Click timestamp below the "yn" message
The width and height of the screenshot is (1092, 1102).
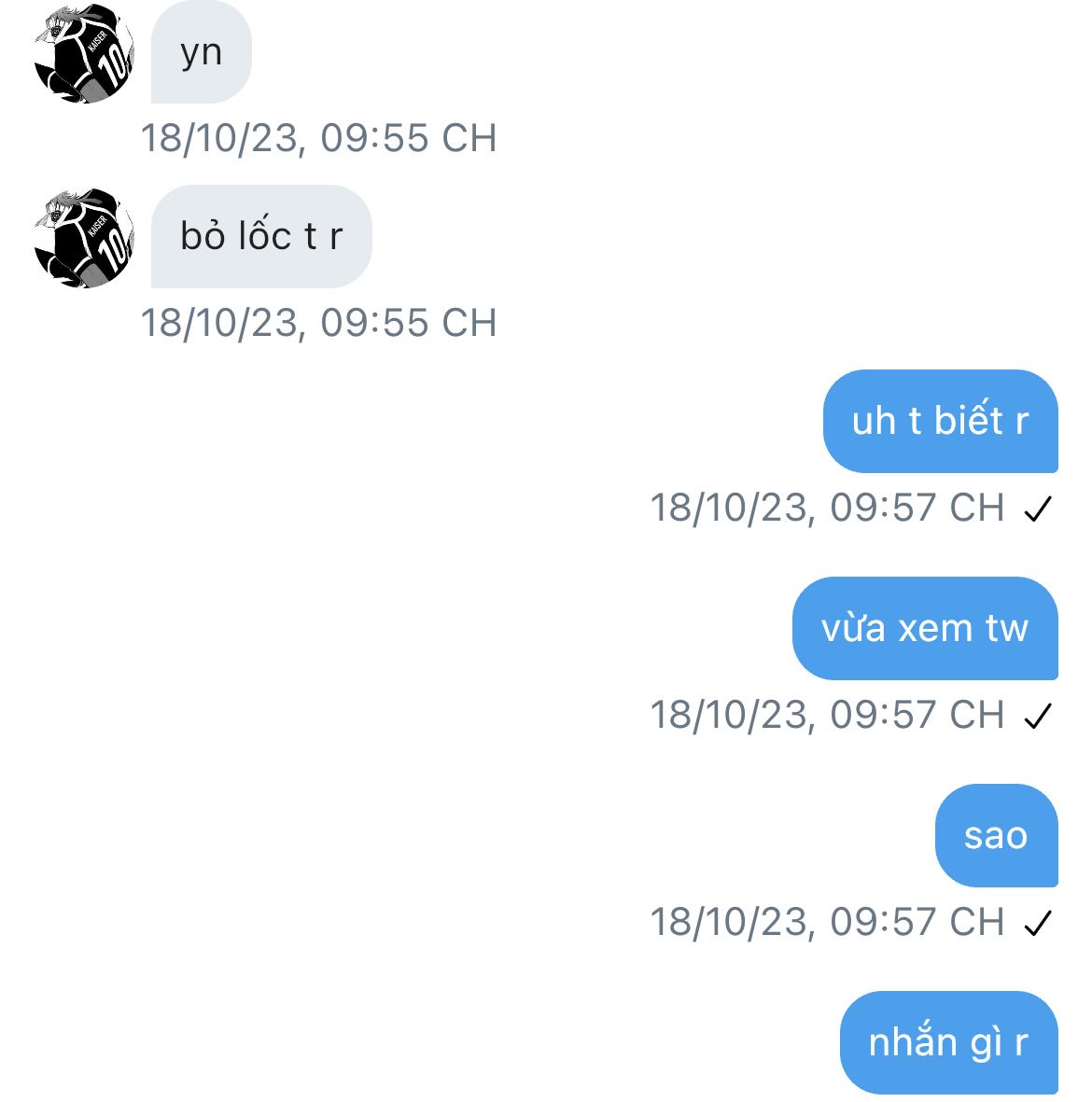click(x=318, y=138)
